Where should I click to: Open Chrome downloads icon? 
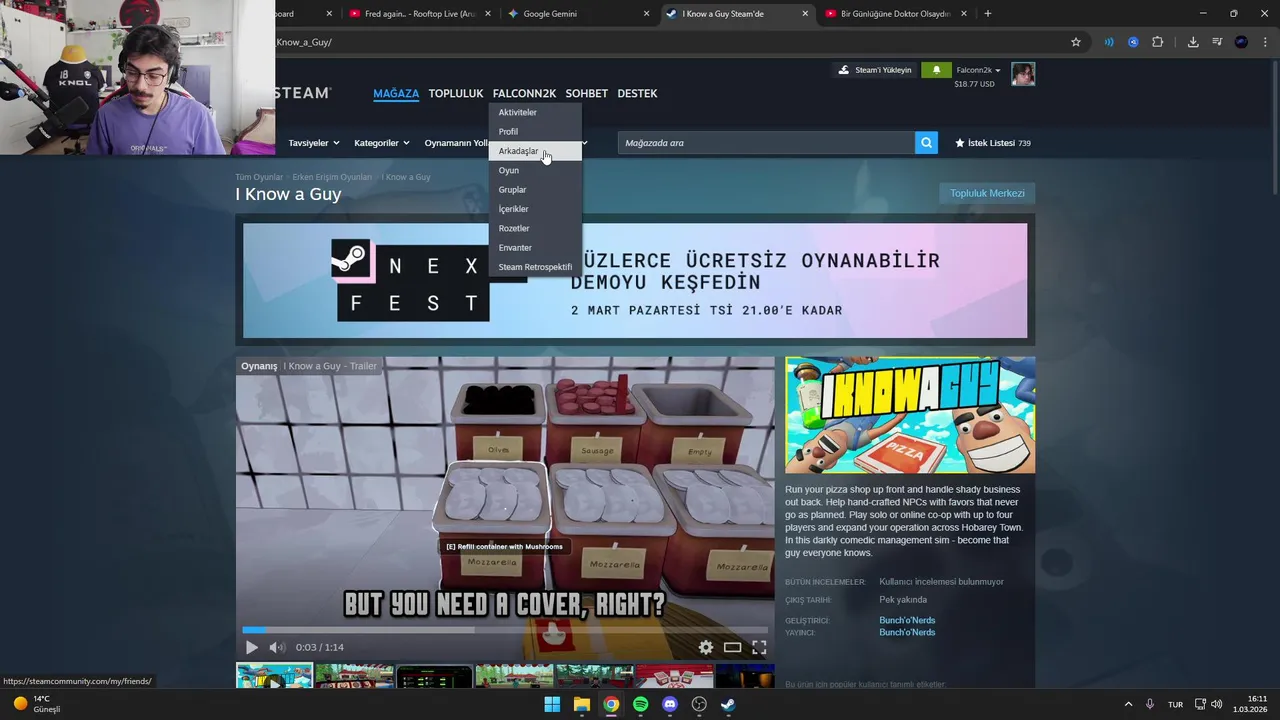(1193, 42)
